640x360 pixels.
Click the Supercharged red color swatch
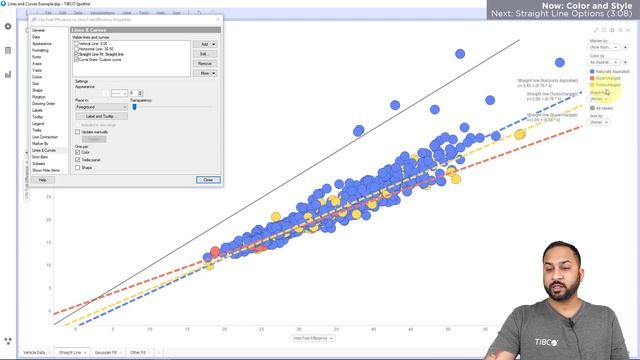(592, 78)
